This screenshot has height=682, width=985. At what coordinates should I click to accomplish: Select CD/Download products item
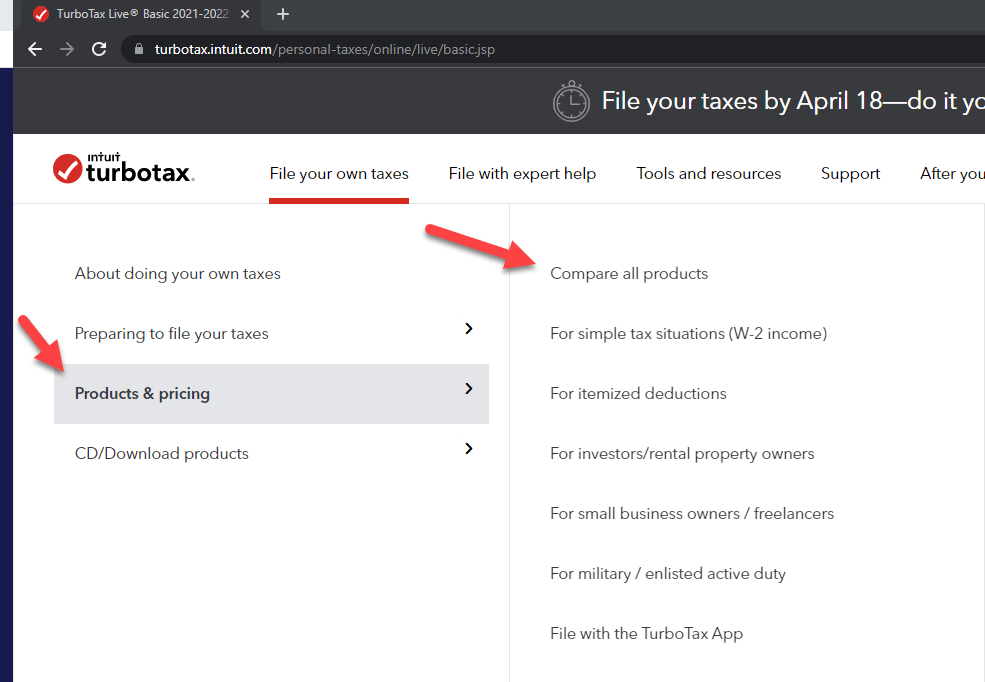[161, 453]
